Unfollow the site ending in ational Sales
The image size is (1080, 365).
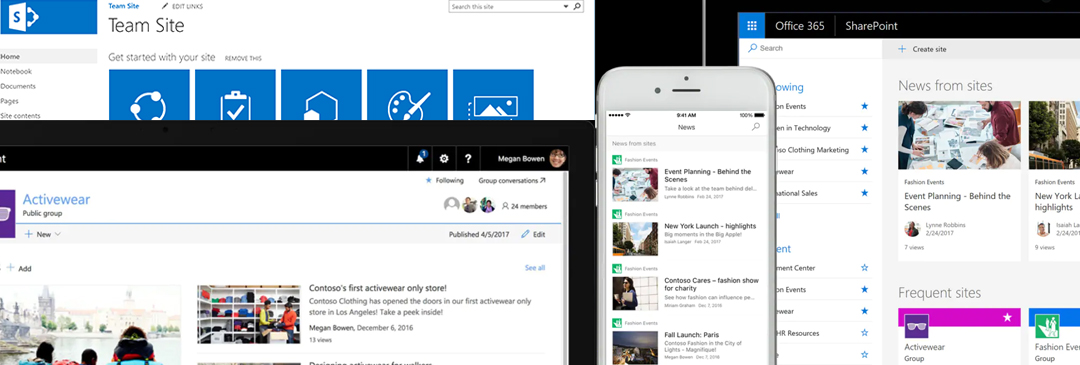click(x=864, y=193)
